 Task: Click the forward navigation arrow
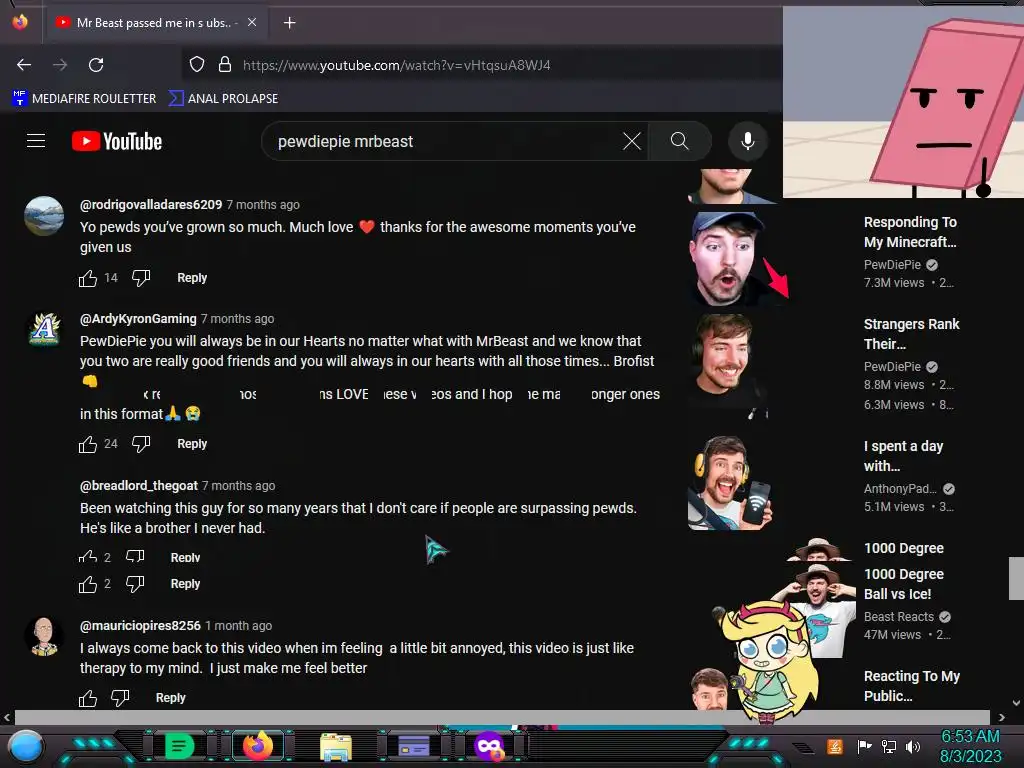pyautogui.click(x=60, y=65)
